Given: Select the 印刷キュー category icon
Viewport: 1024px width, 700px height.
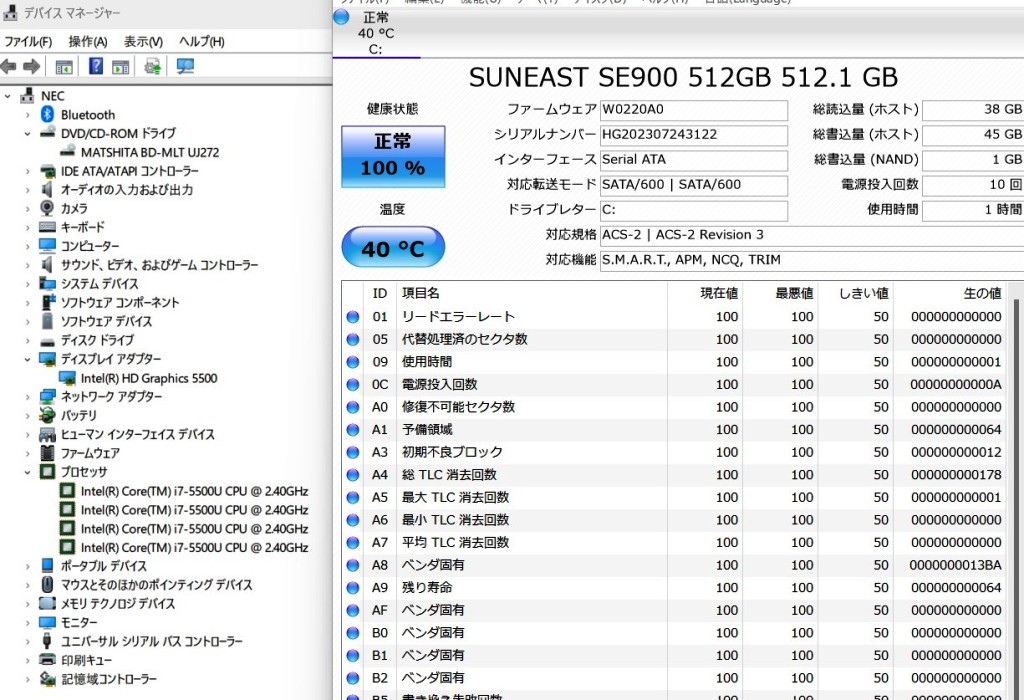Looking at the screenshot, I should [47, 660].
